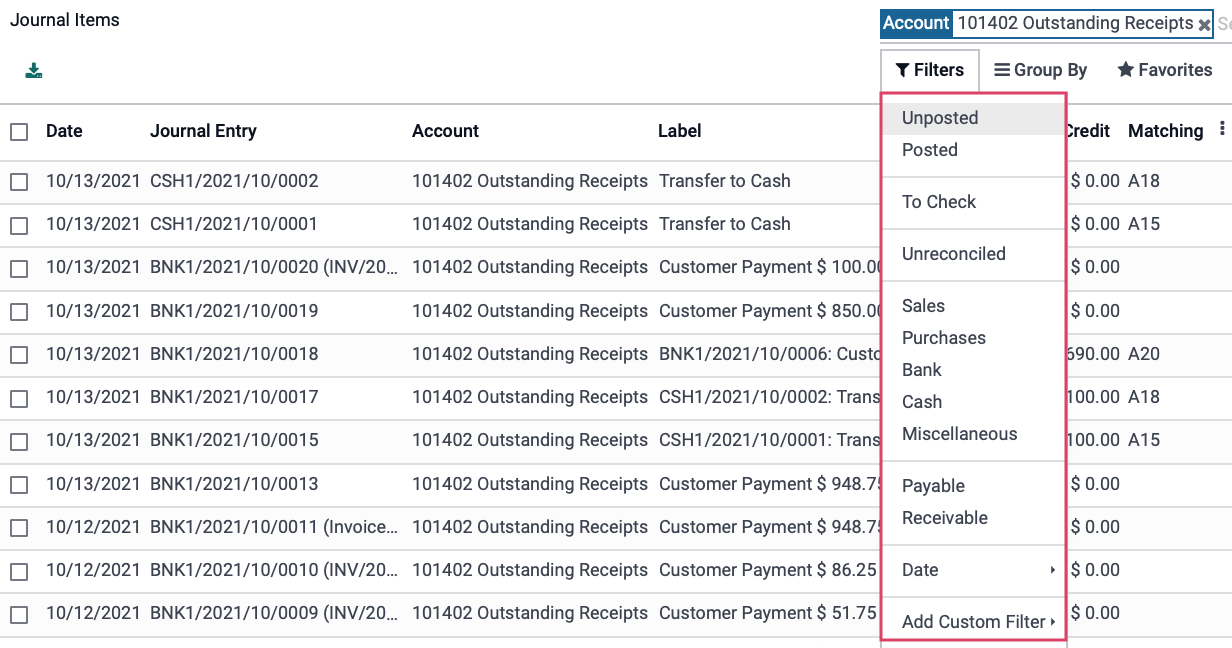
Task: Click the export download icon
Action: coord(34,70)
